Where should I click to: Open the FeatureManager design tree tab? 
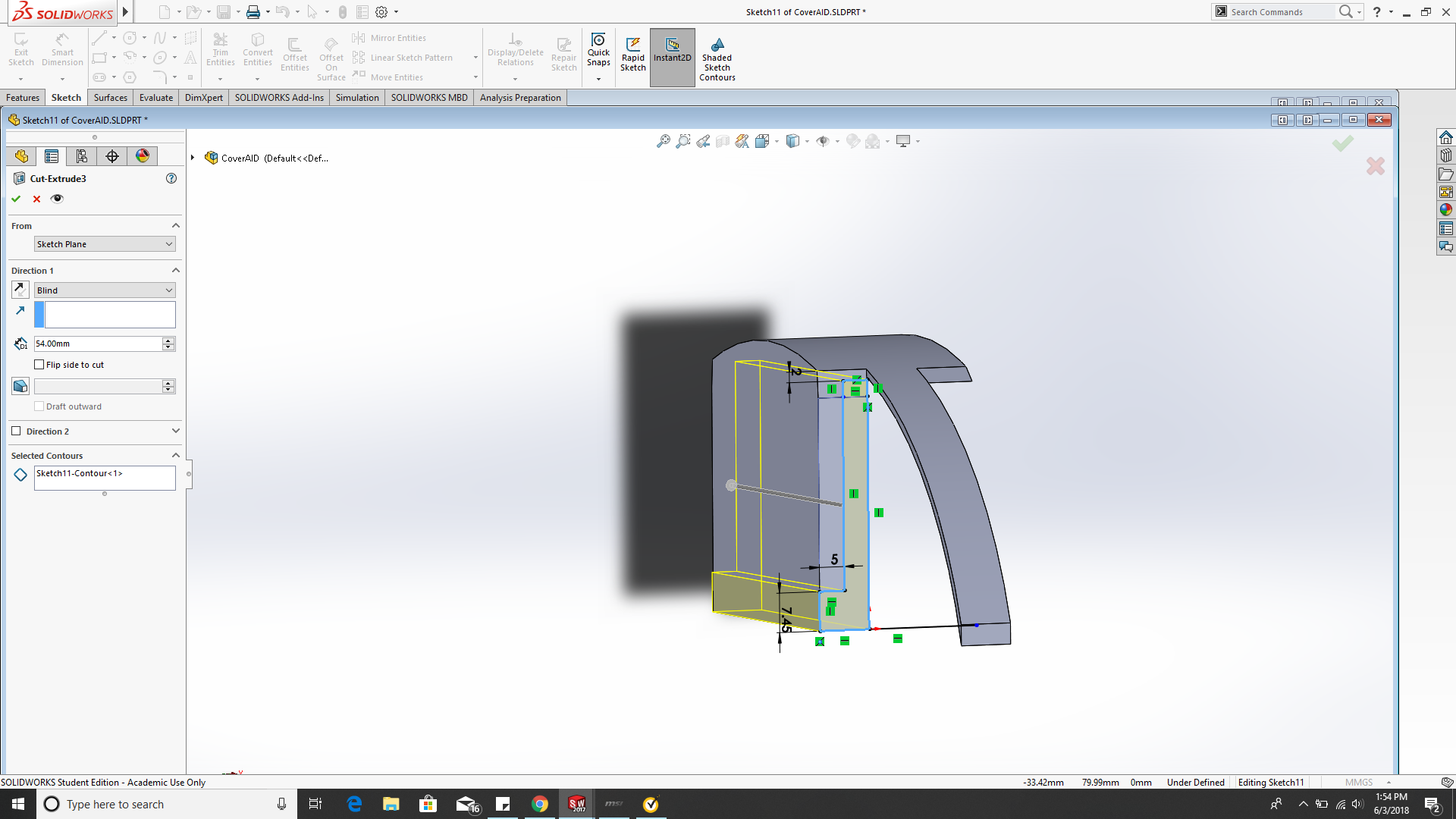21,156
